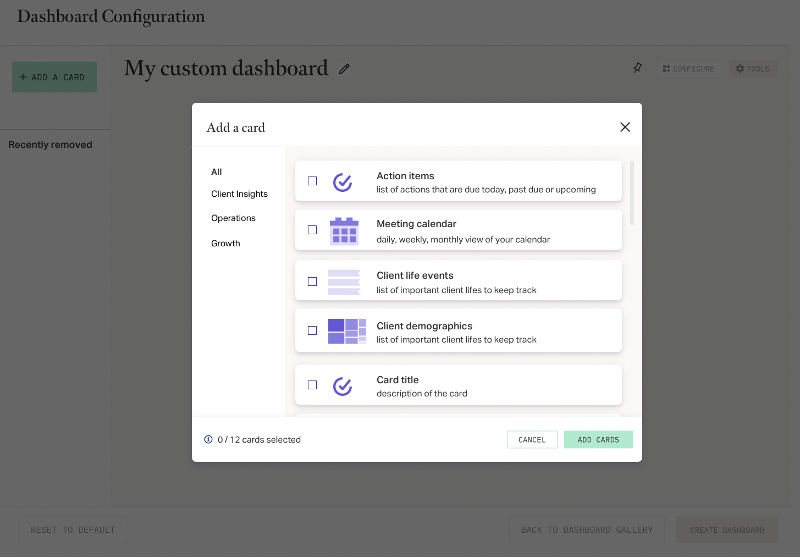800x558 pixels.
Task: Select the Client demographics checkbox
Action: 312,331
